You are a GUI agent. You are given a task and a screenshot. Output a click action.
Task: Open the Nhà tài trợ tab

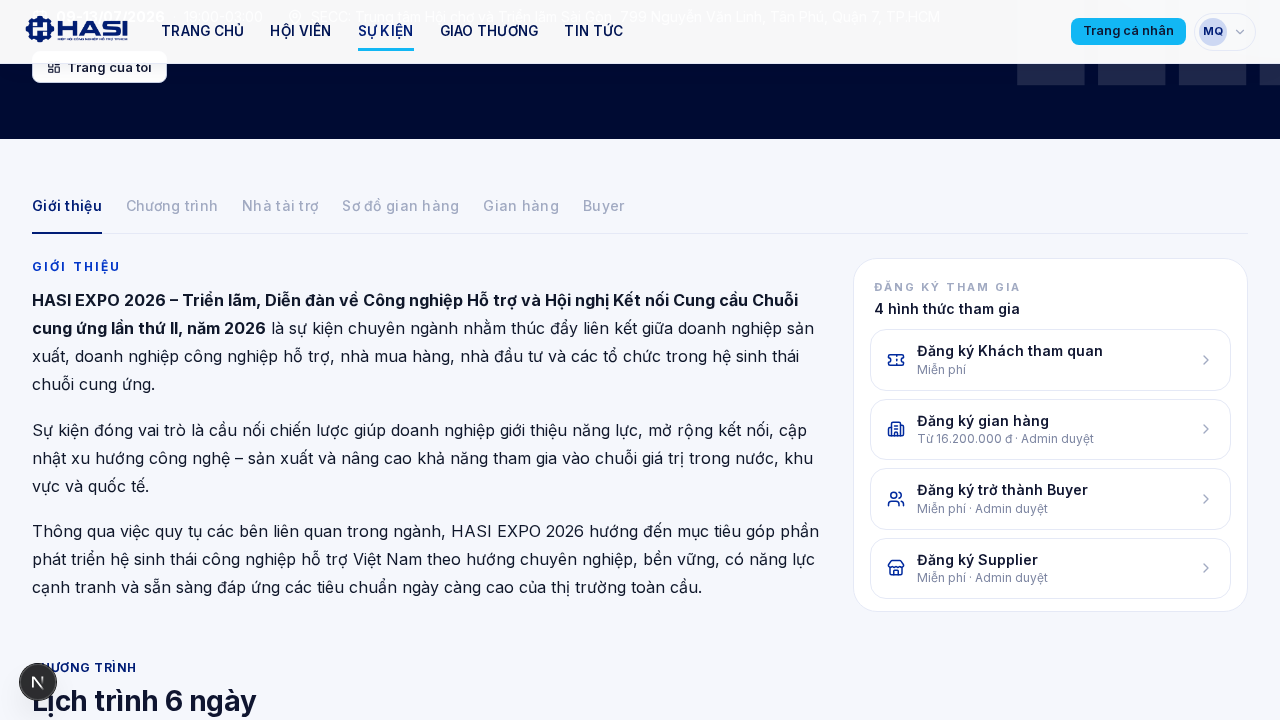pyautogui.click(x=280, y=206)
